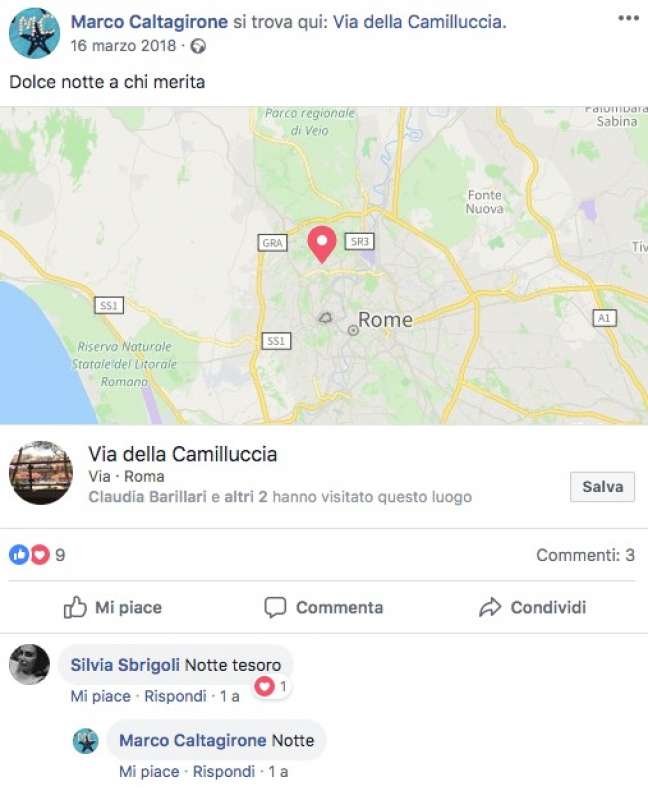648x800 pixels.
Task: Save the place with the Salva button
Action: 603,487
